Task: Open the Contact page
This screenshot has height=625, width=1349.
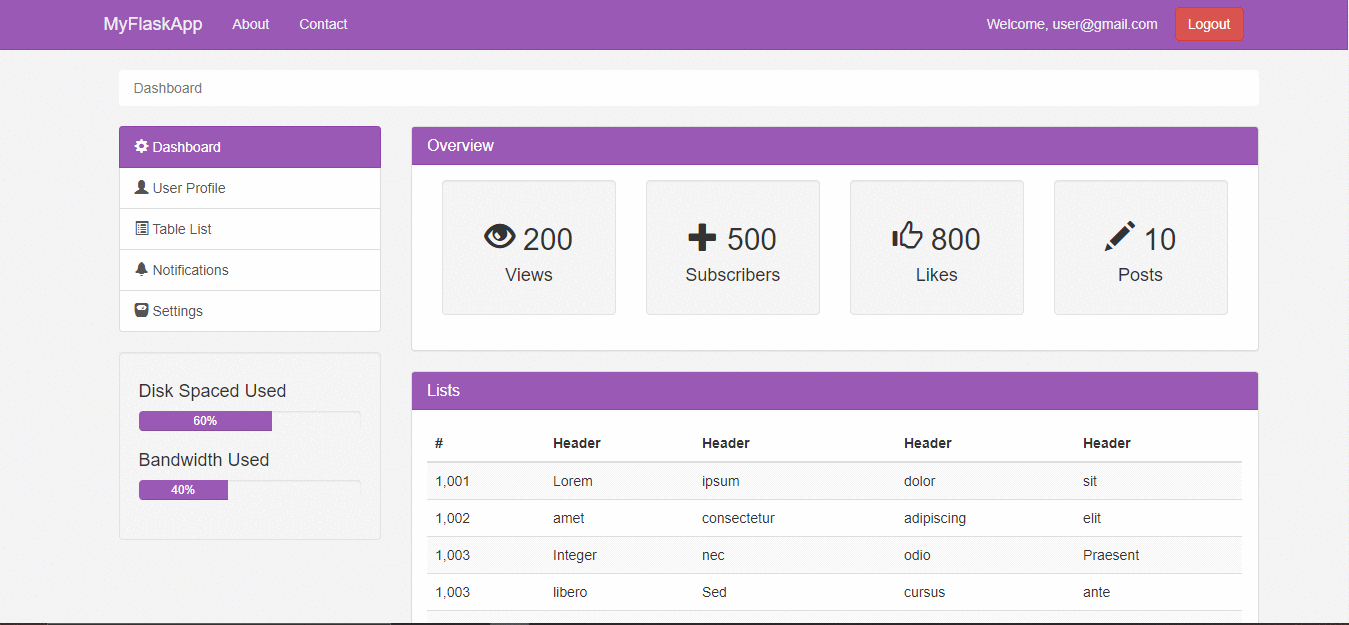Action: [x=323, y=24]
